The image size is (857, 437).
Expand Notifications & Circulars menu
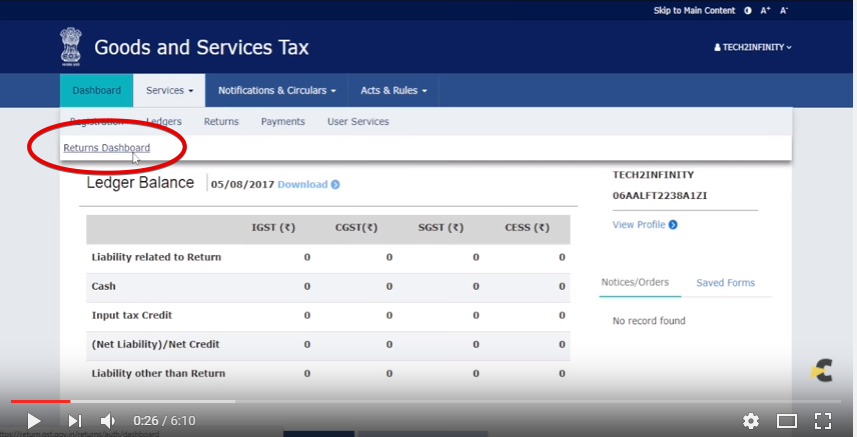tap(277, 90)
